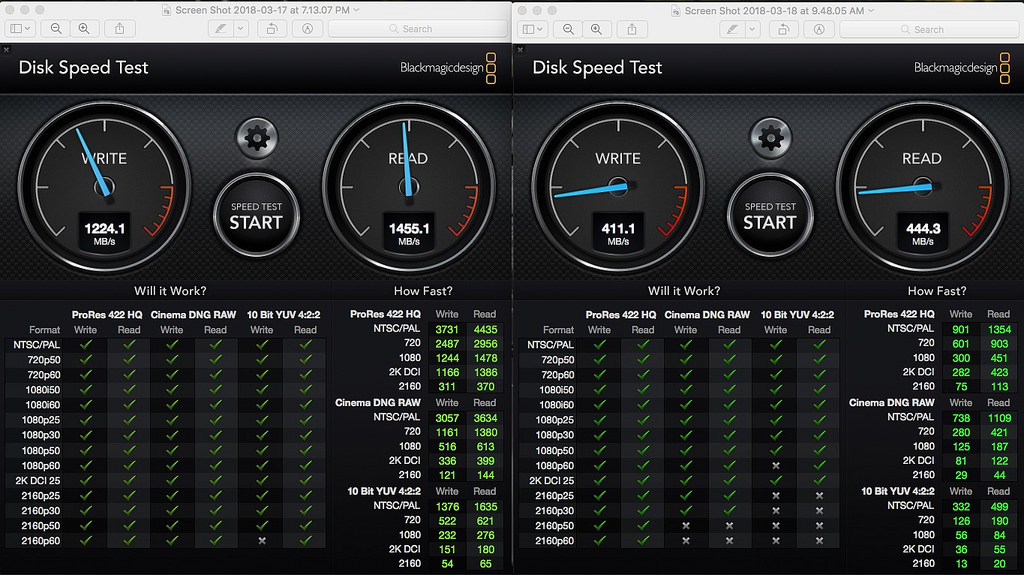Click the 2K DCI 25 row label, left window

38,480
